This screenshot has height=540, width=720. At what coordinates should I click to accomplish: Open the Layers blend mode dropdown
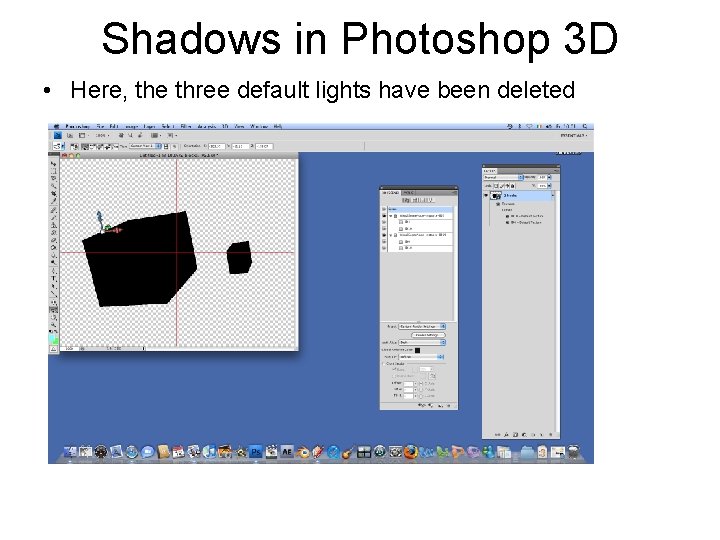503,177
